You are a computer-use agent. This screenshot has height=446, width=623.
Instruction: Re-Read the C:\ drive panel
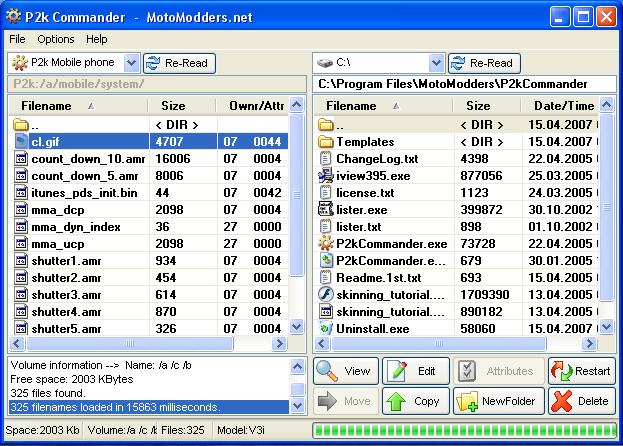(484, 63)
